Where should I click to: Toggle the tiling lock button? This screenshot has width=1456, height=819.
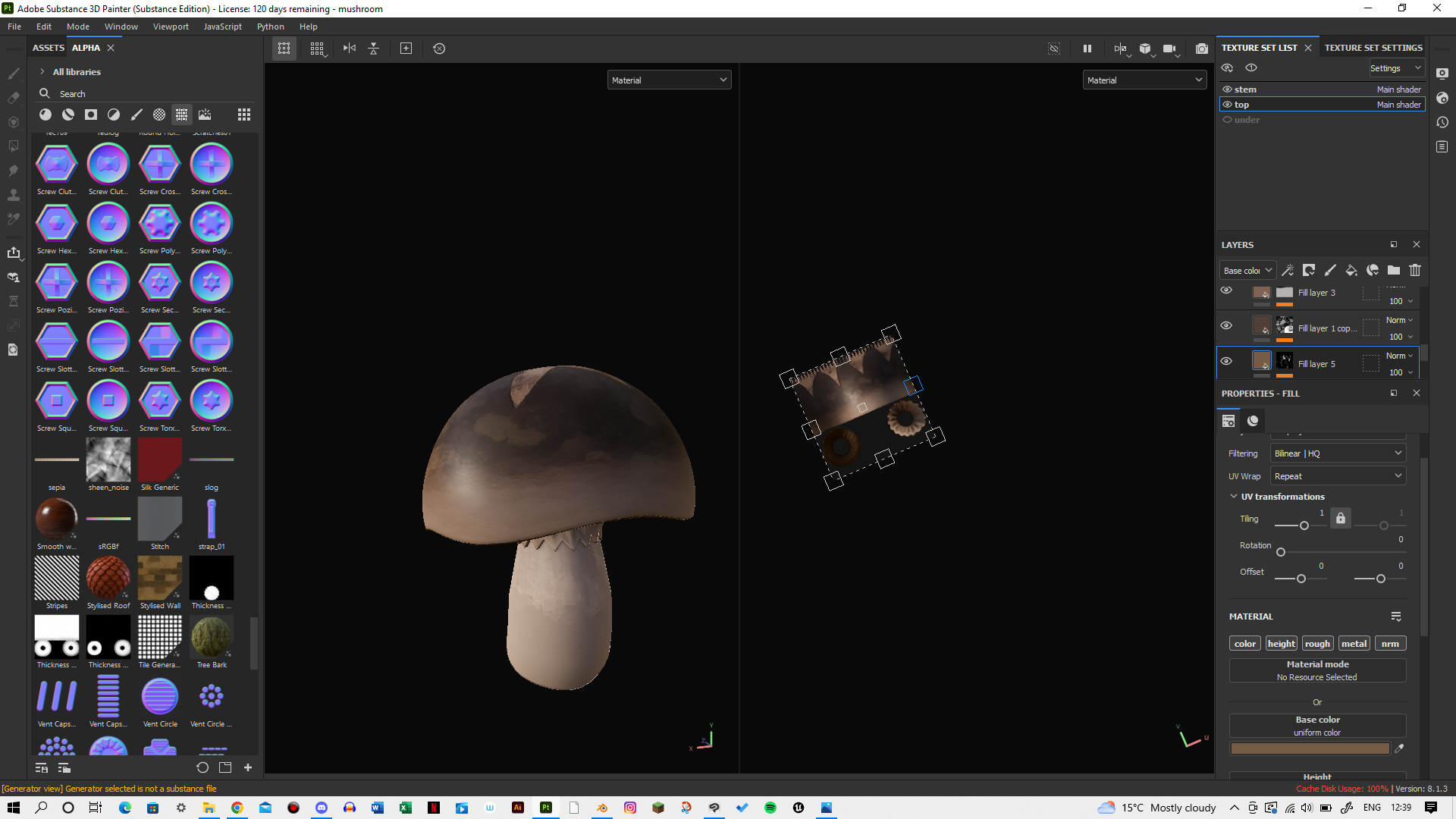point(1341,519)
